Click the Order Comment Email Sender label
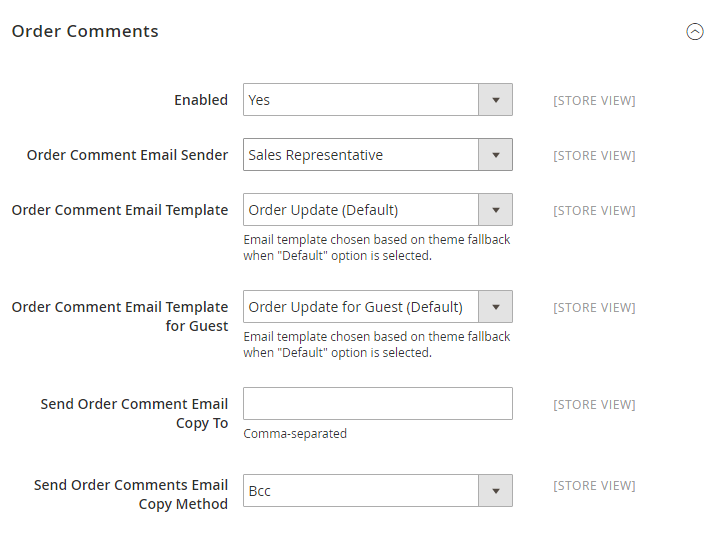 coord(127,155)
